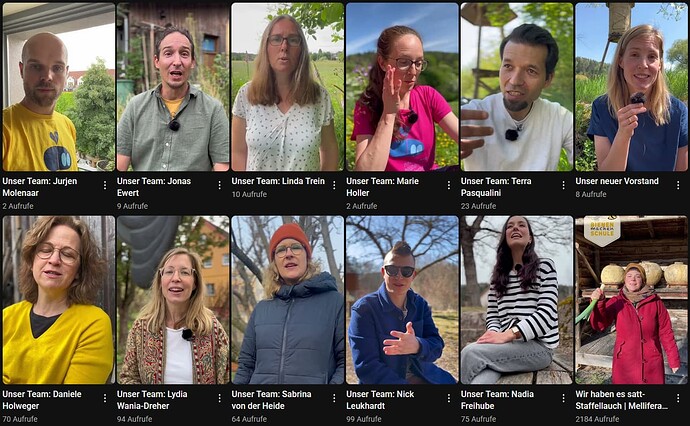Open the Unser Team: Jurjen Molenaar title link

click(x=40, y=187)
